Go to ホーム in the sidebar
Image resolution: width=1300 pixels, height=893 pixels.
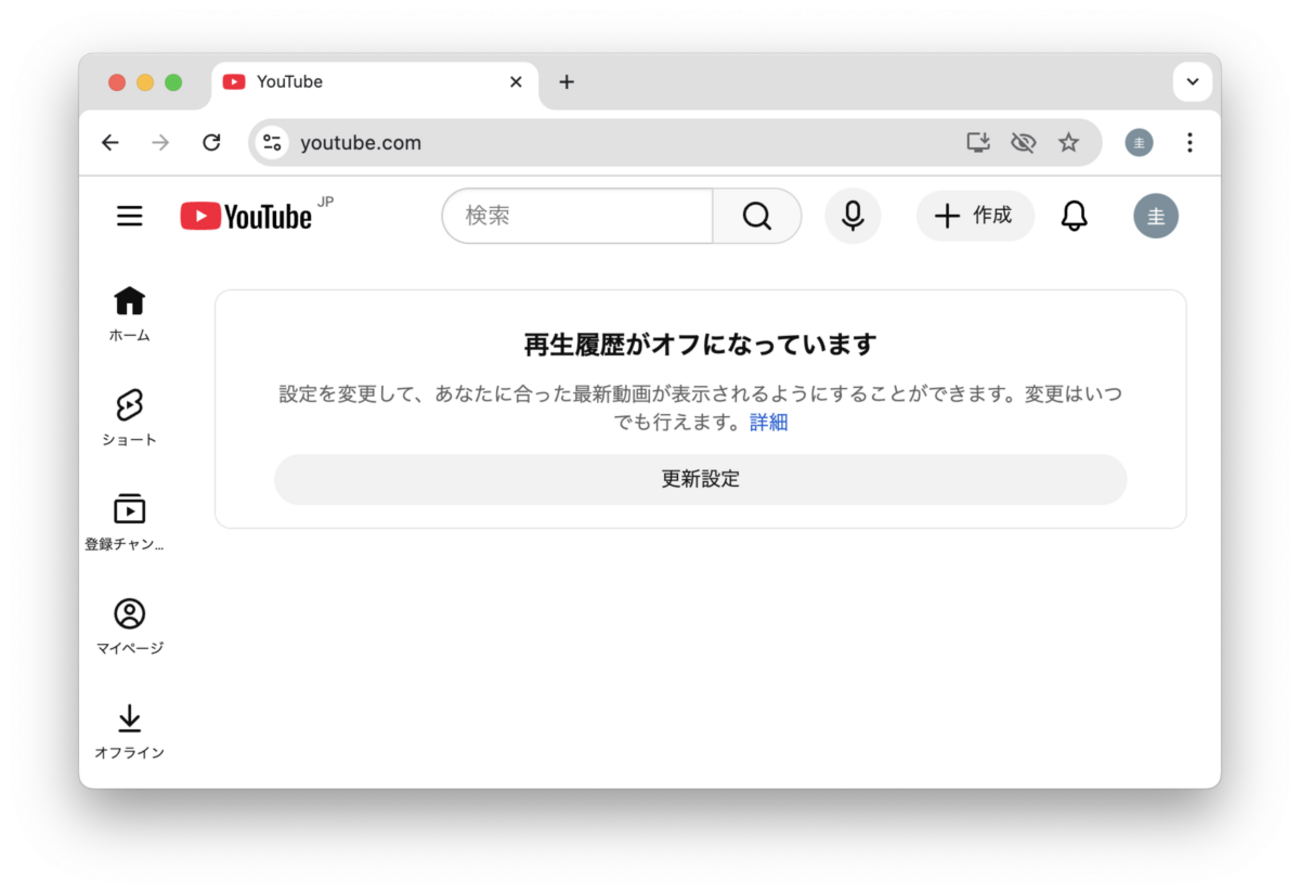click(x=129, y=314)
